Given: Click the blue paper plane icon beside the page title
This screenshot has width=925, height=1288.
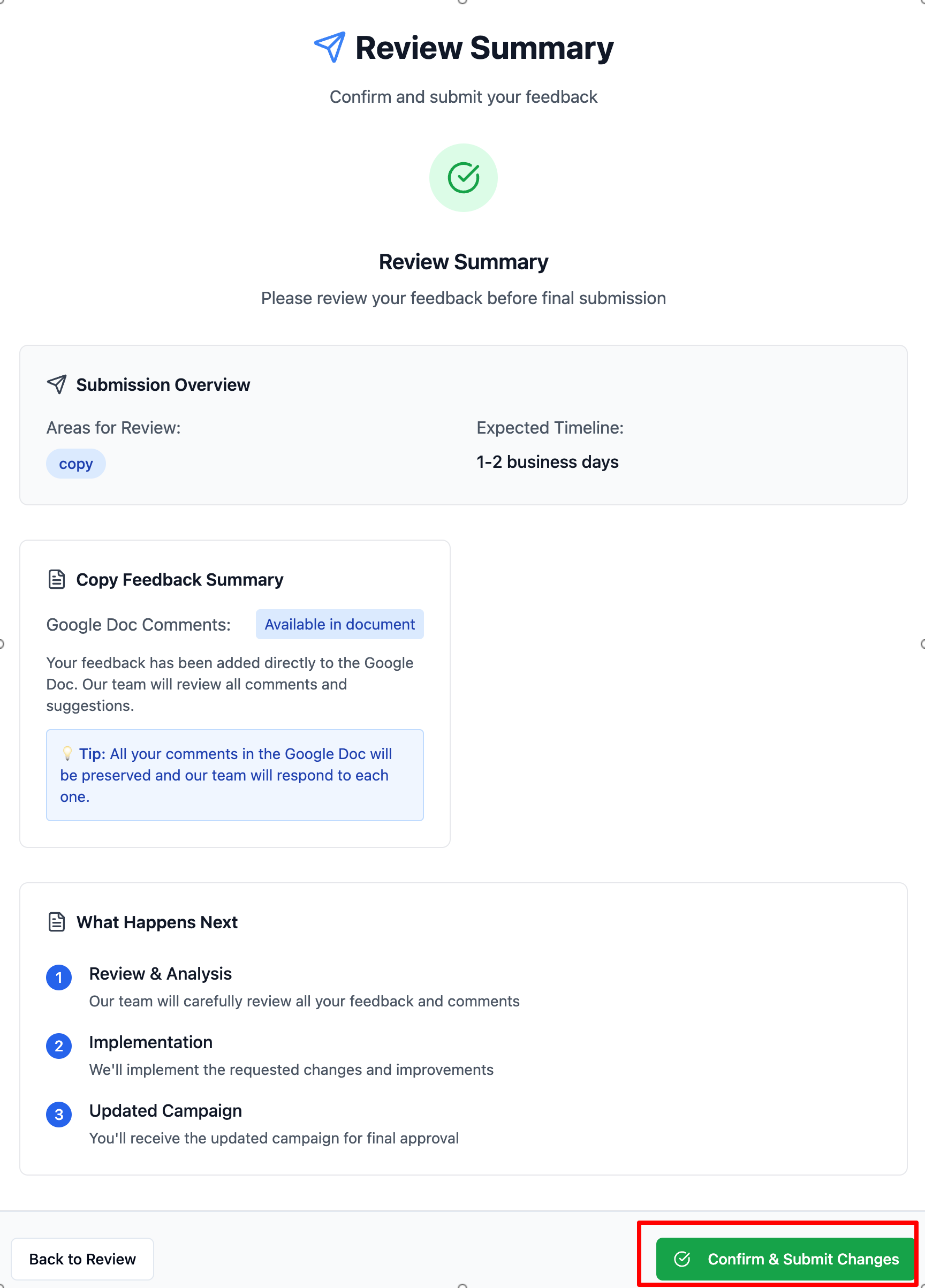Looking at the screenshot, I should 329,47.
